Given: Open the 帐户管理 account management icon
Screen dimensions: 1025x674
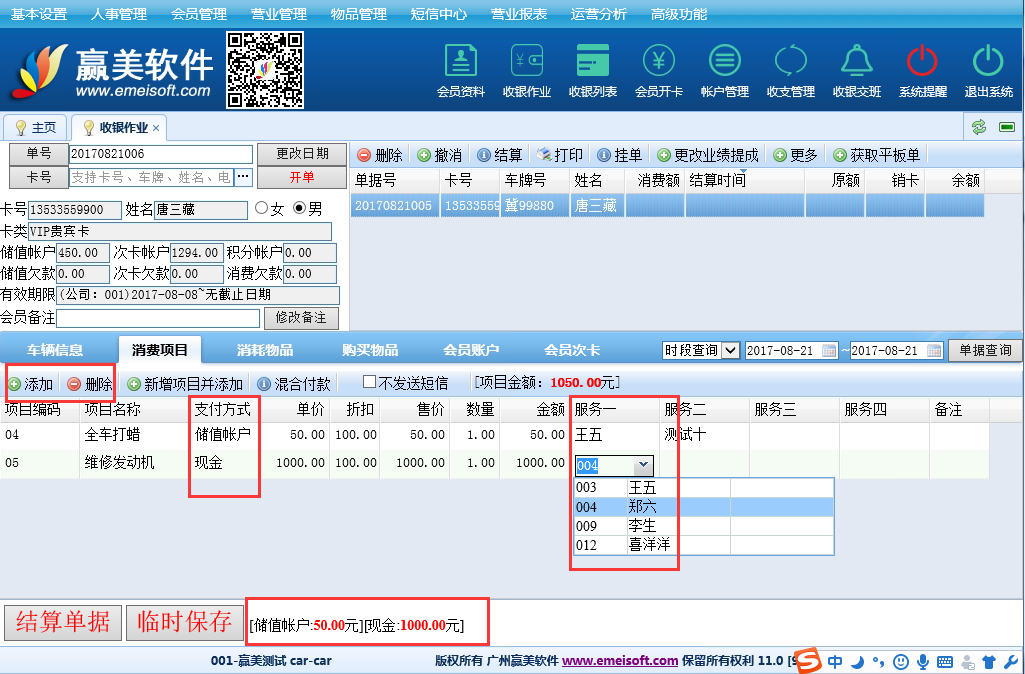Looking at the screenshot, I should [x=724, y=70].
